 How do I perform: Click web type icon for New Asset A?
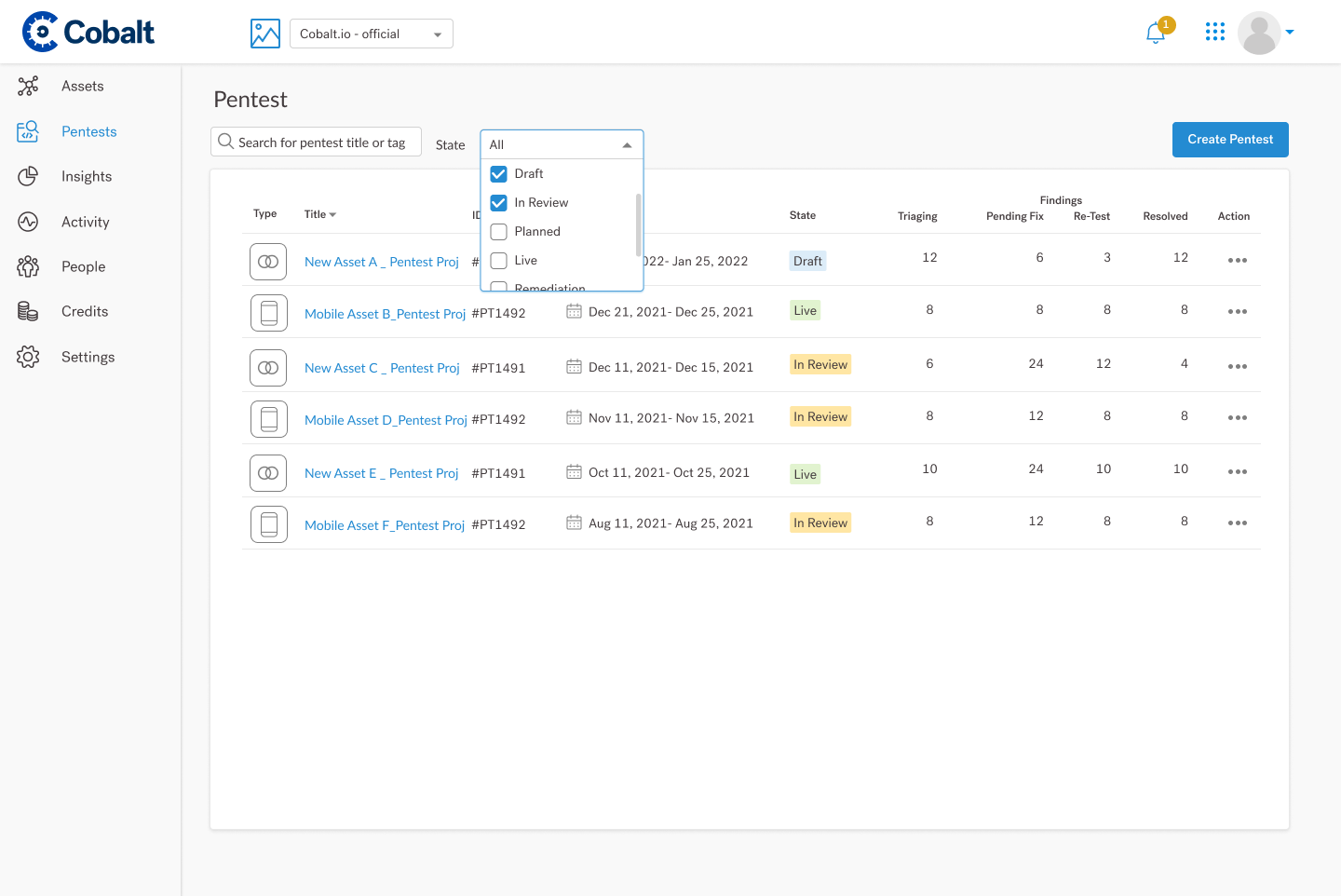268,262
